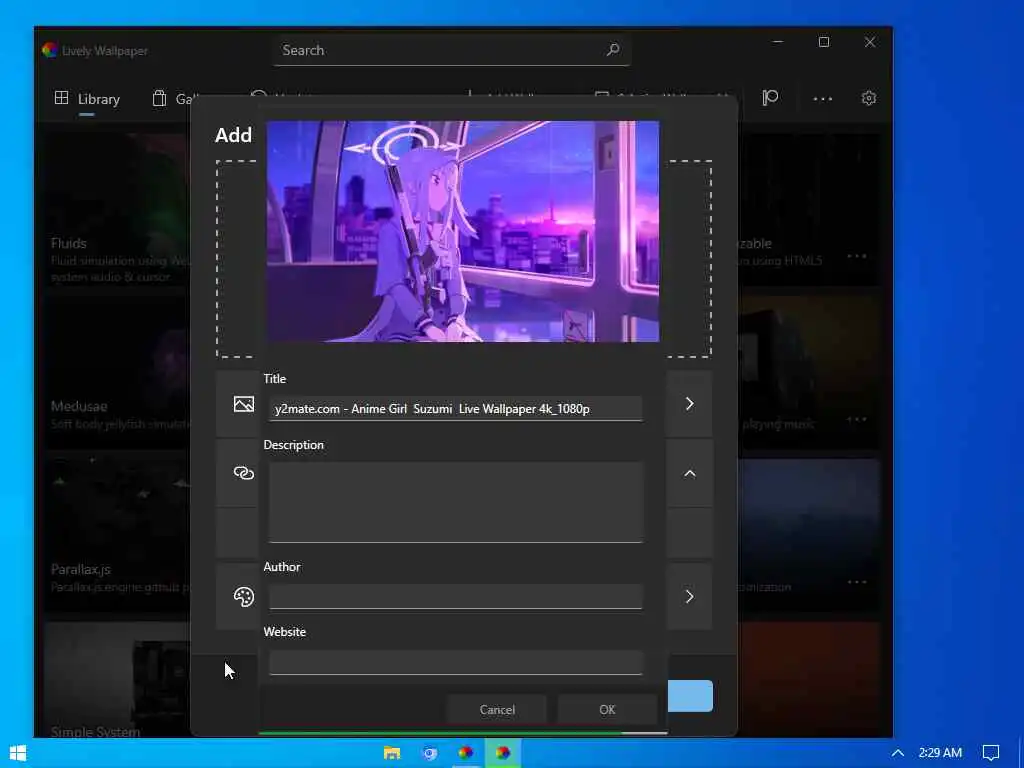
Task: Open the Chrome icon in the taskbar
Action: [x=429, y=753]
